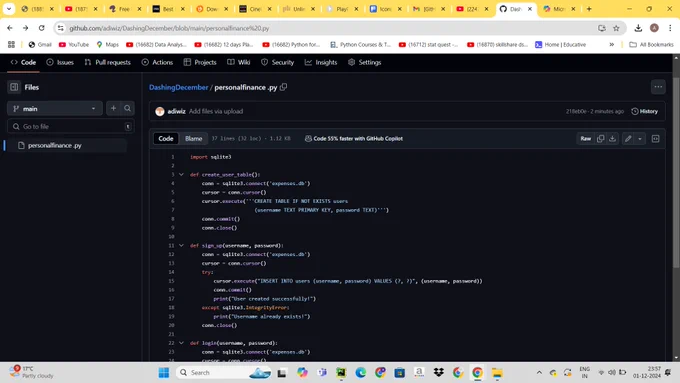Show hidden system tray icons
This screenshot has width=680, height=383.
coord(539,373)
